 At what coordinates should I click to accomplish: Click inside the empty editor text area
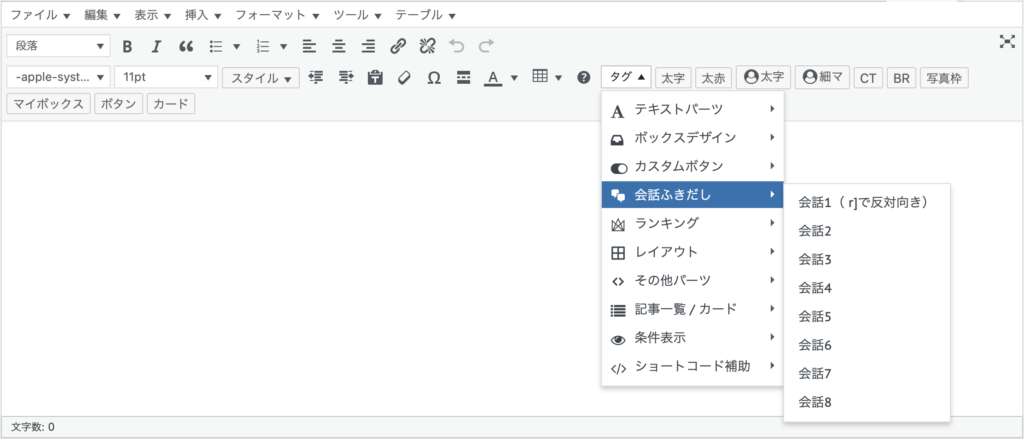coord(300,268)
